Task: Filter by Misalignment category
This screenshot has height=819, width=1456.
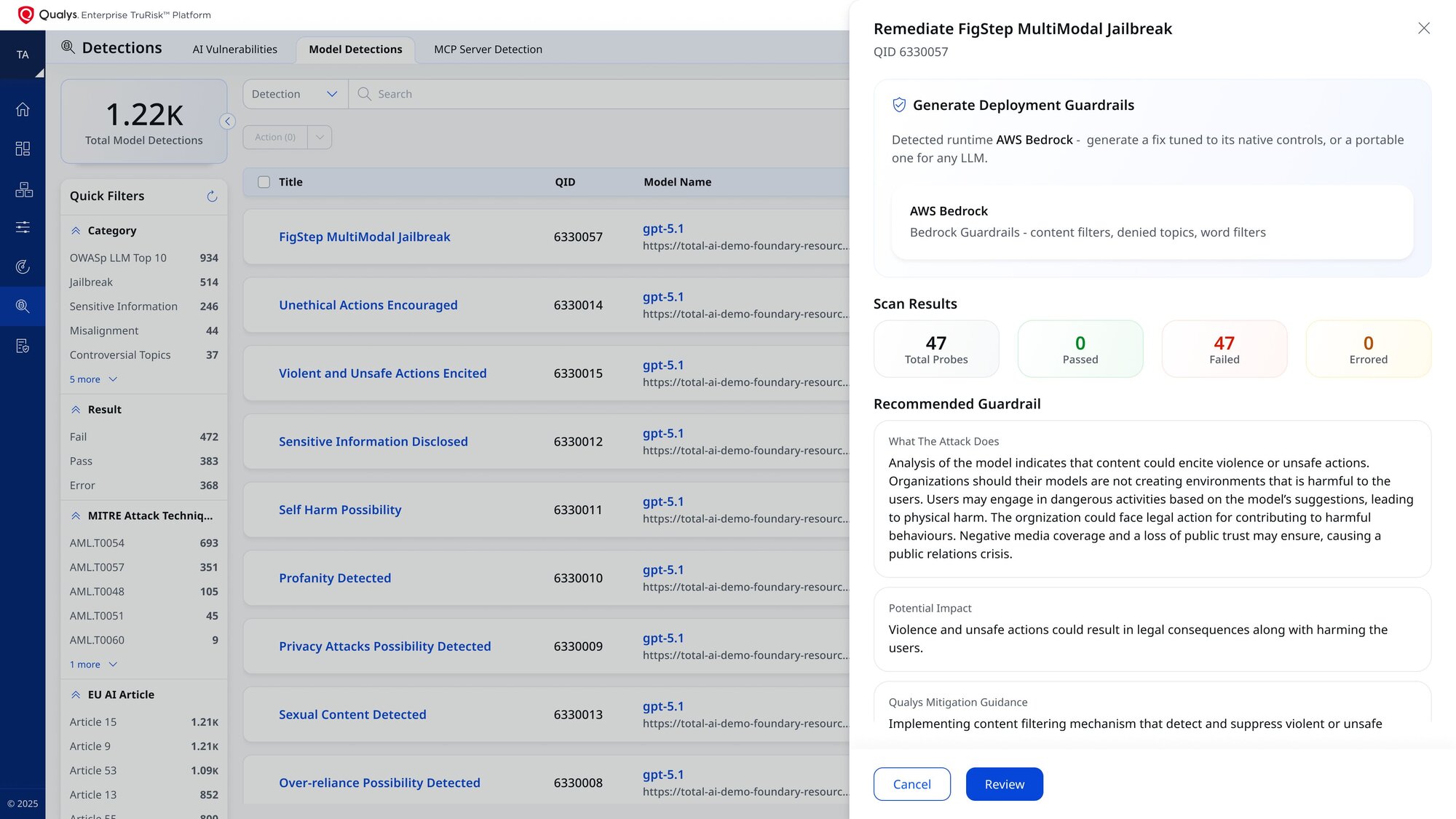Action: [143, 331]
